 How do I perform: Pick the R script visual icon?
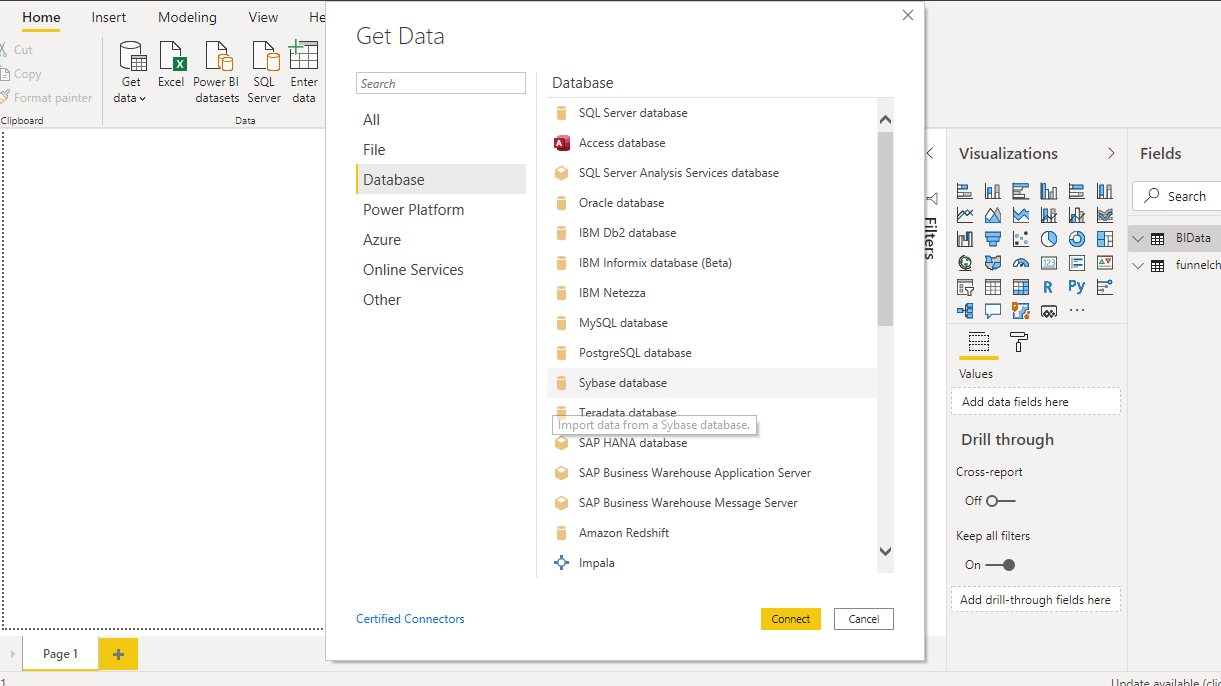[x=1048, y=287]
